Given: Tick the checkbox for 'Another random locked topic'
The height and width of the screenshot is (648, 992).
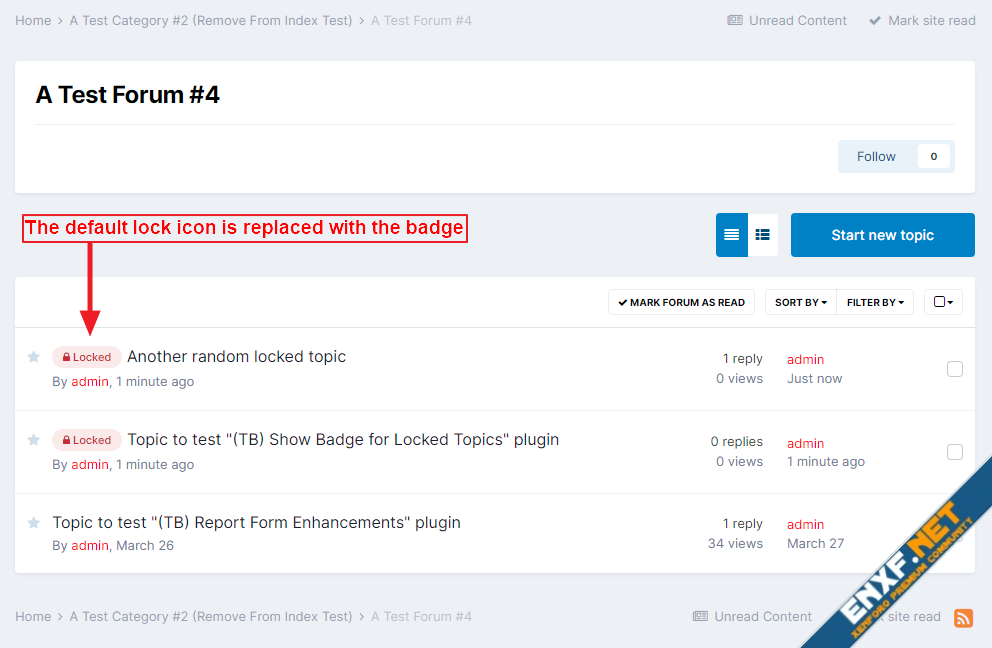Looking at the screenshot, I should [955, 369].
